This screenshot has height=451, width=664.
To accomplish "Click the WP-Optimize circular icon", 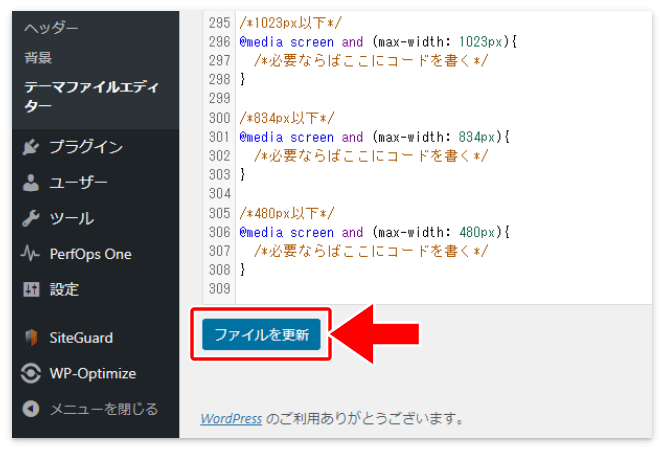I will tap(31, 373).
